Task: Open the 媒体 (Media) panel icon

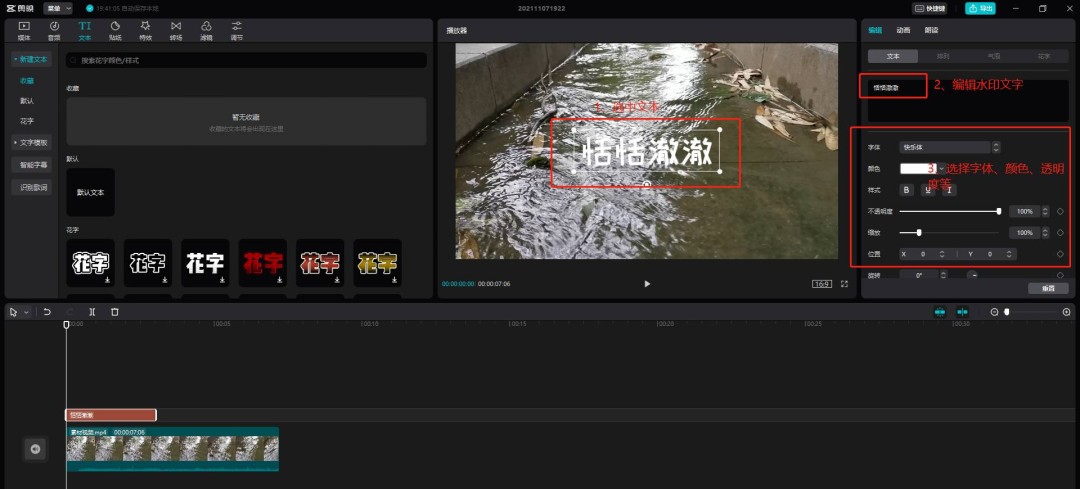Action: point(24,27)
